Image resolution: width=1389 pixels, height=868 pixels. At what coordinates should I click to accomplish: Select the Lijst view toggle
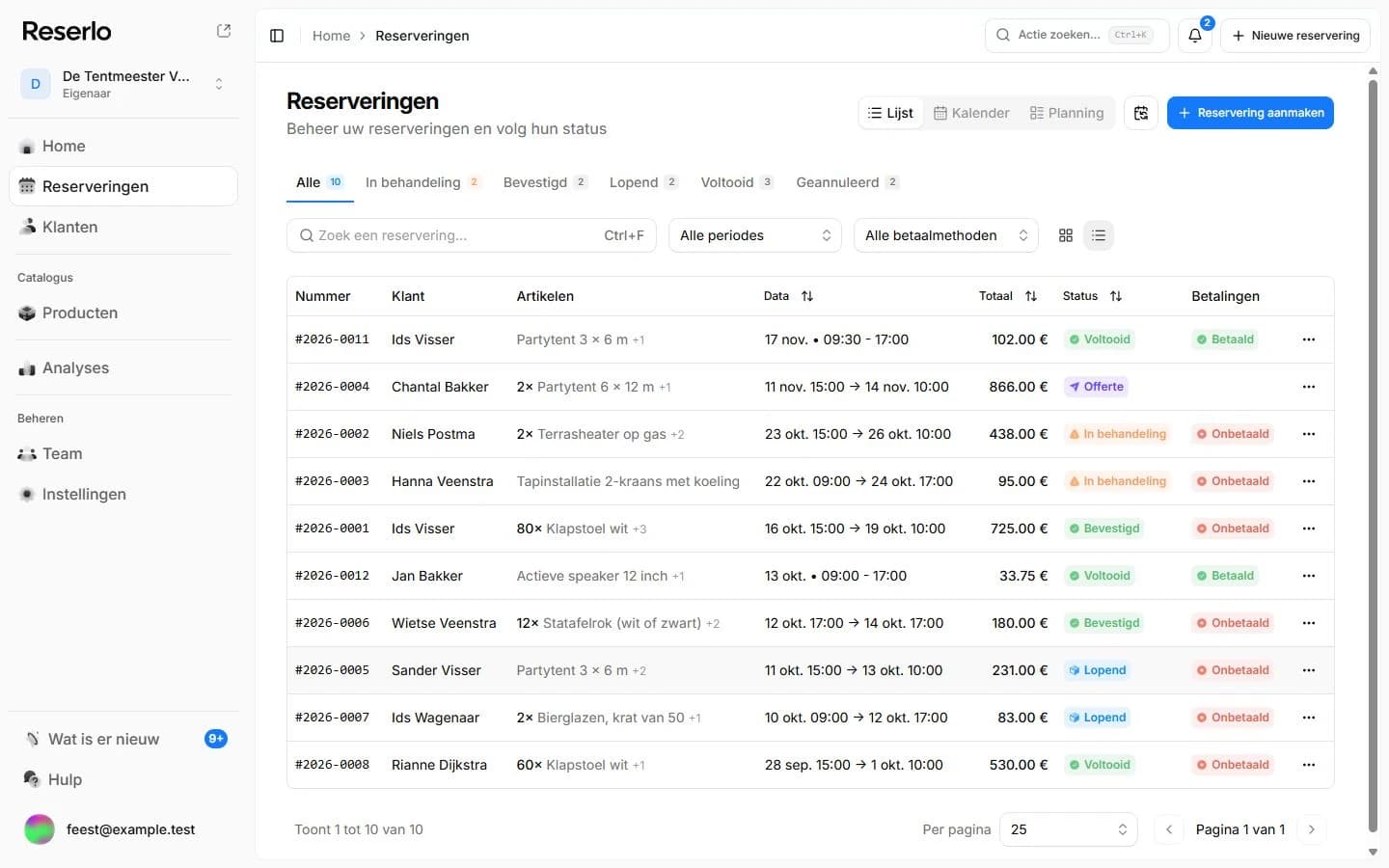tap(890, 113)
